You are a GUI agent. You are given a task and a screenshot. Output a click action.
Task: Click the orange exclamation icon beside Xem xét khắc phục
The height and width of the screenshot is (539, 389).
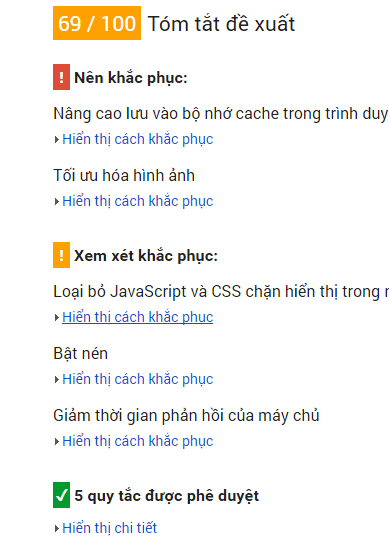pyautogui.click(x=62, y=255)
